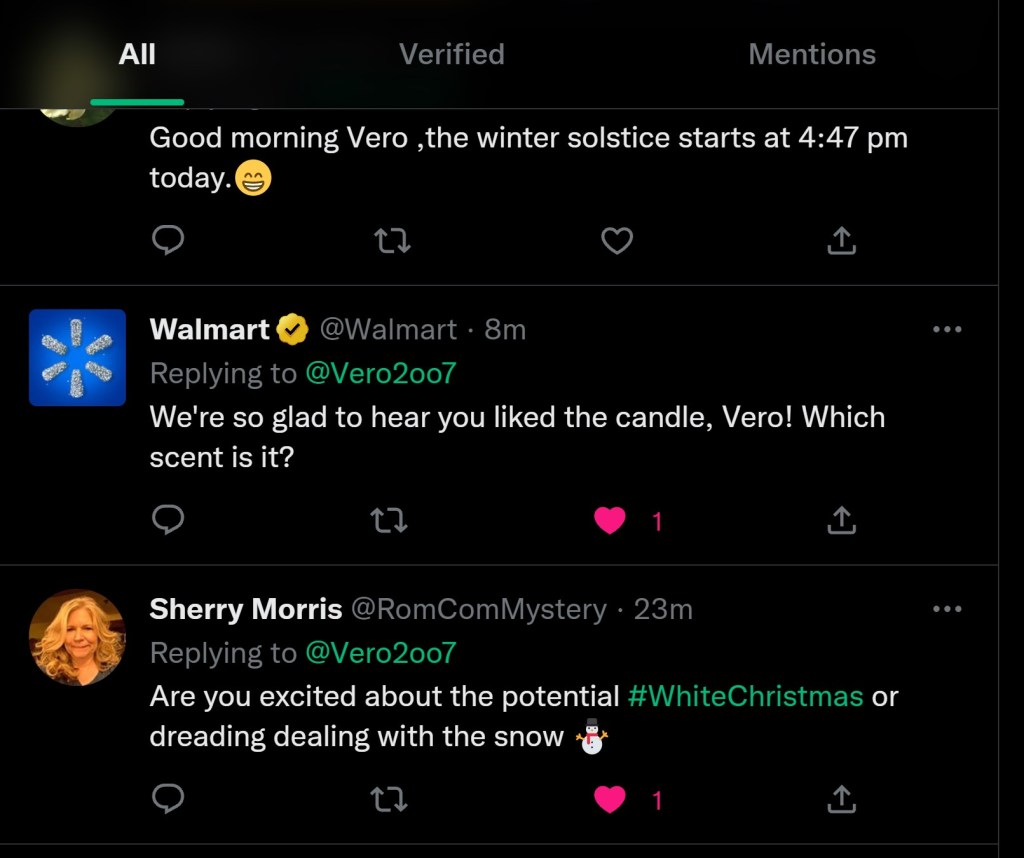Open the #WhiteChristmas hashtag link

click(x=745, y=696)
